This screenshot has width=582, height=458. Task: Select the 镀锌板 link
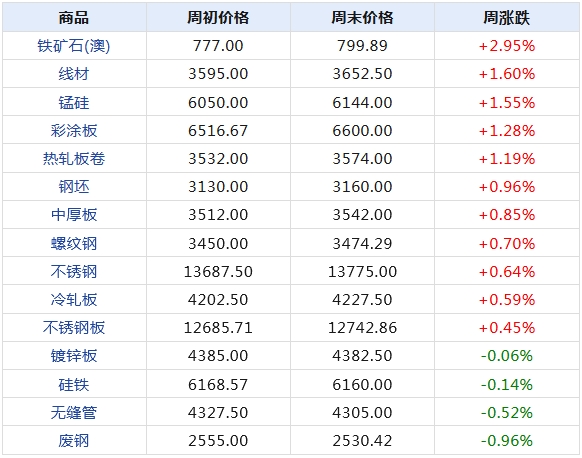click(74, 356)
